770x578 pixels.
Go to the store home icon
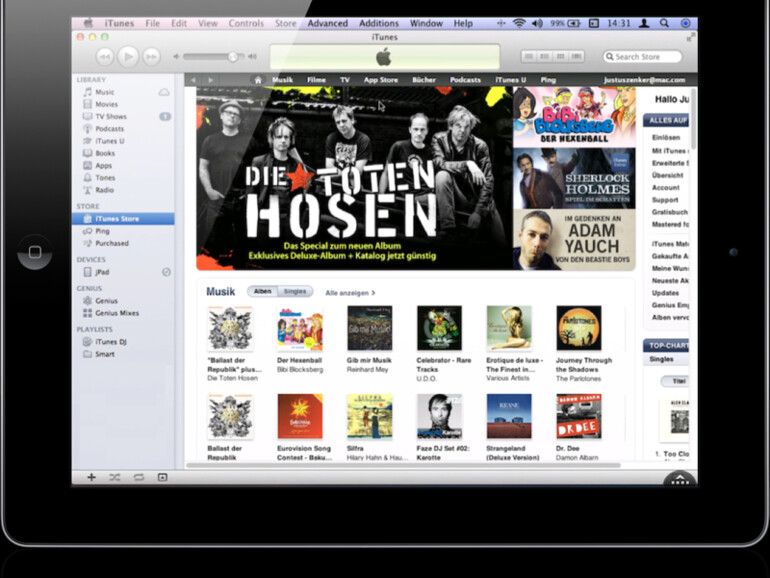[x=258, y=80]
